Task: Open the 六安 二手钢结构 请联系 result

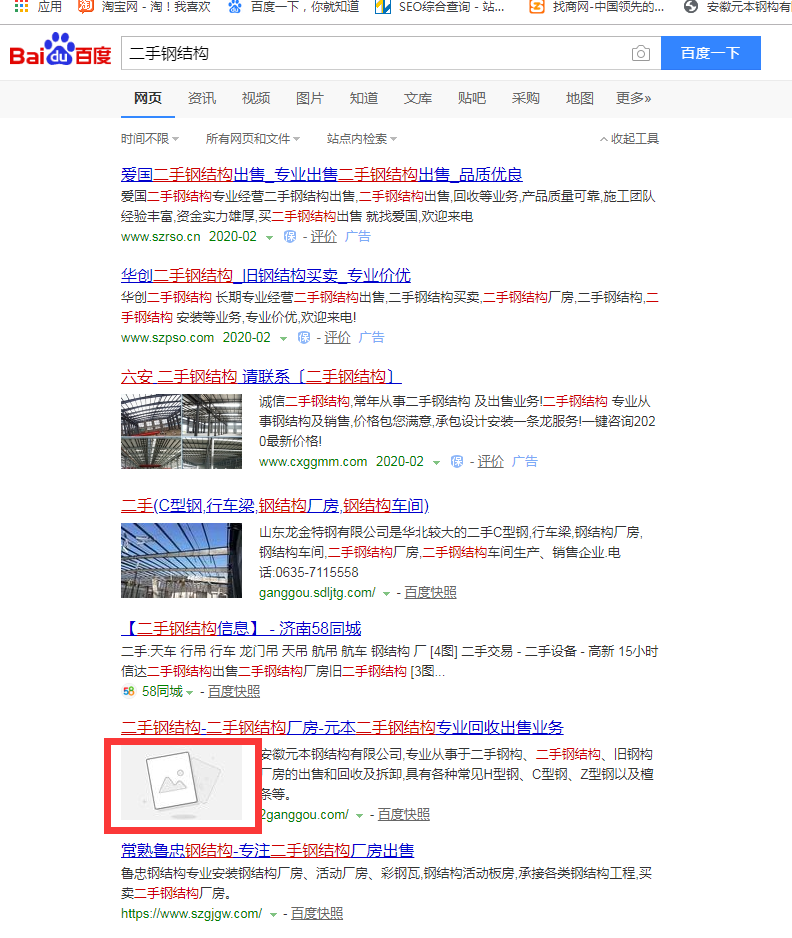Action: pos(261,376)
